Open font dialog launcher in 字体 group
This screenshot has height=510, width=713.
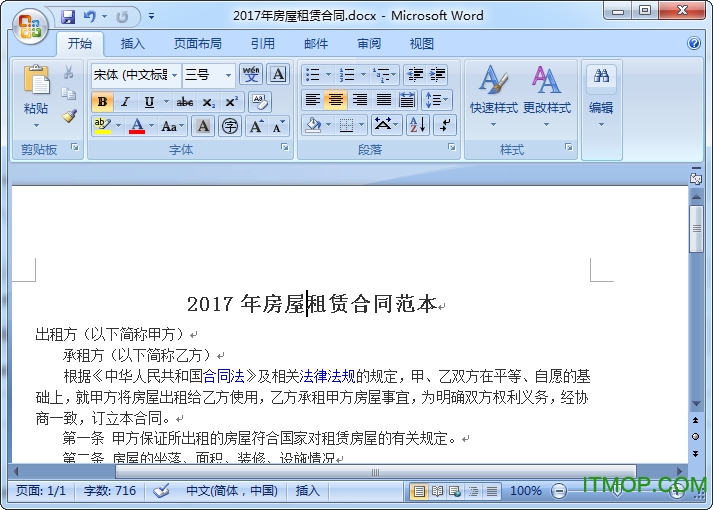[285, 147]
